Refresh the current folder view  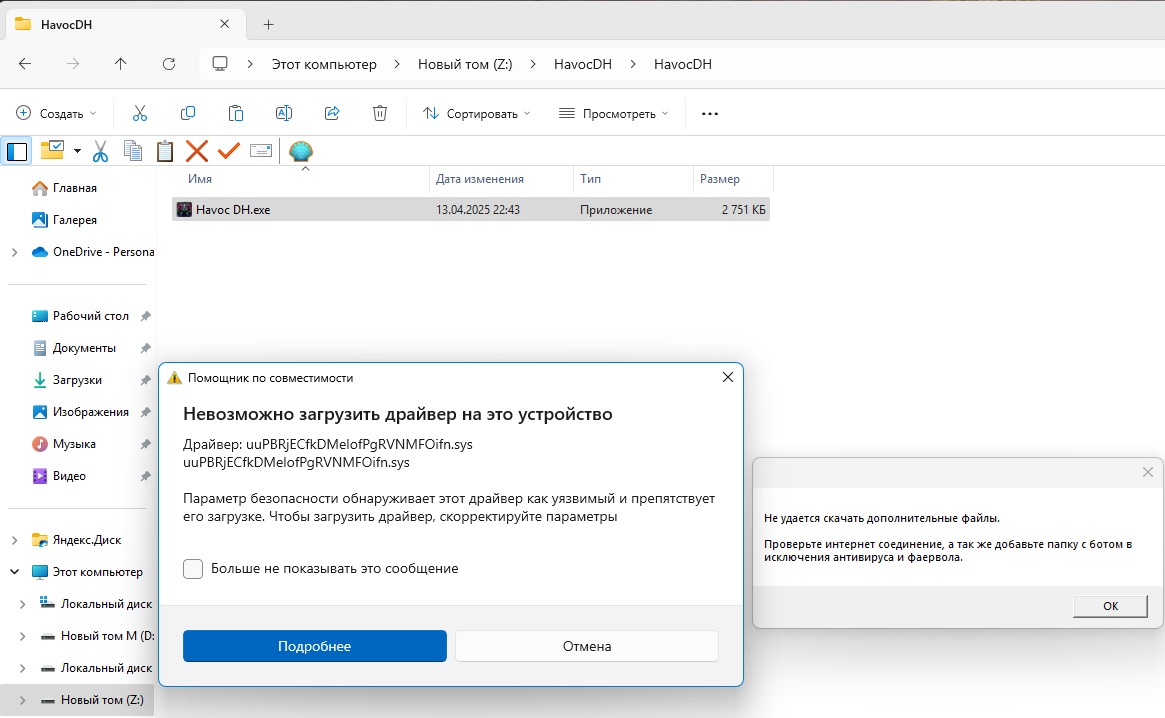169,64
